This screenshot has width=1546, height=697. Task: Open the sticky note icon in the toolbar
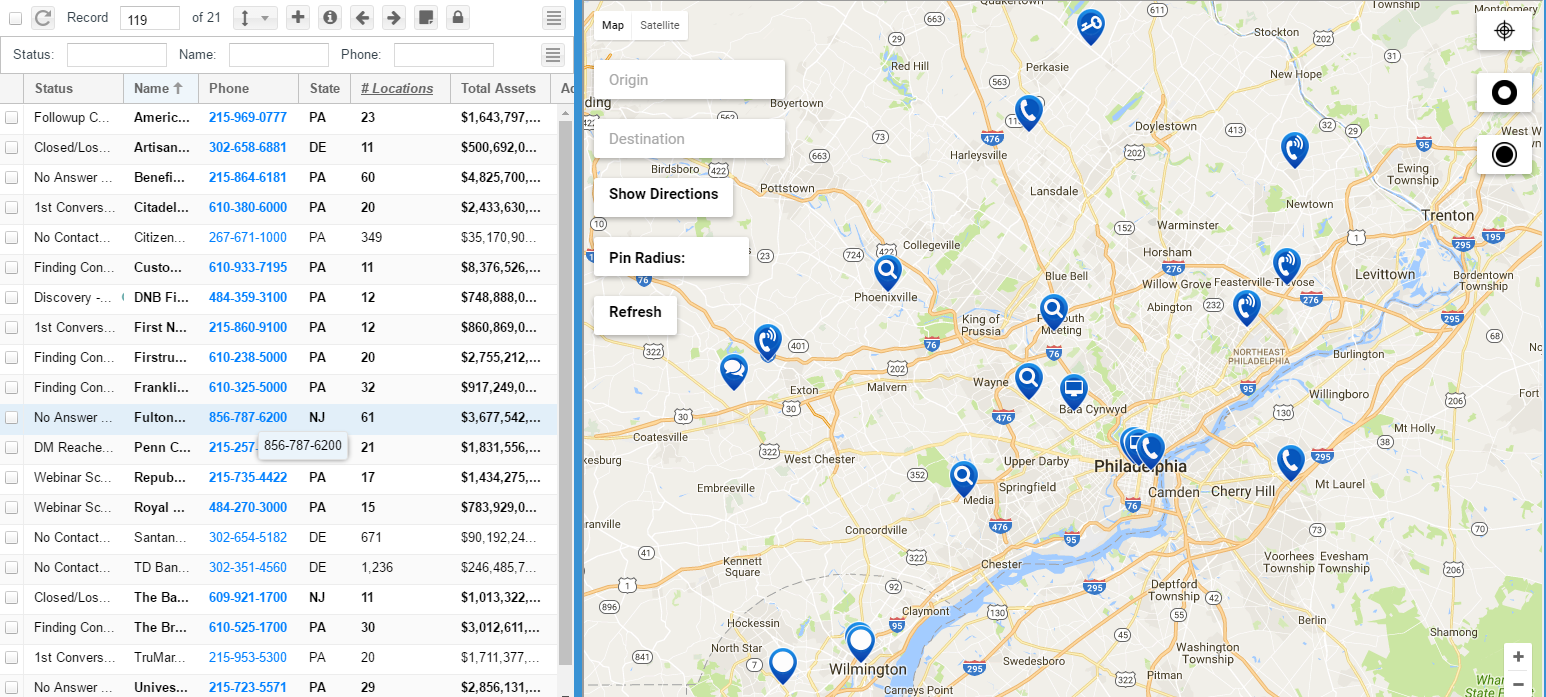click(425, 17)
